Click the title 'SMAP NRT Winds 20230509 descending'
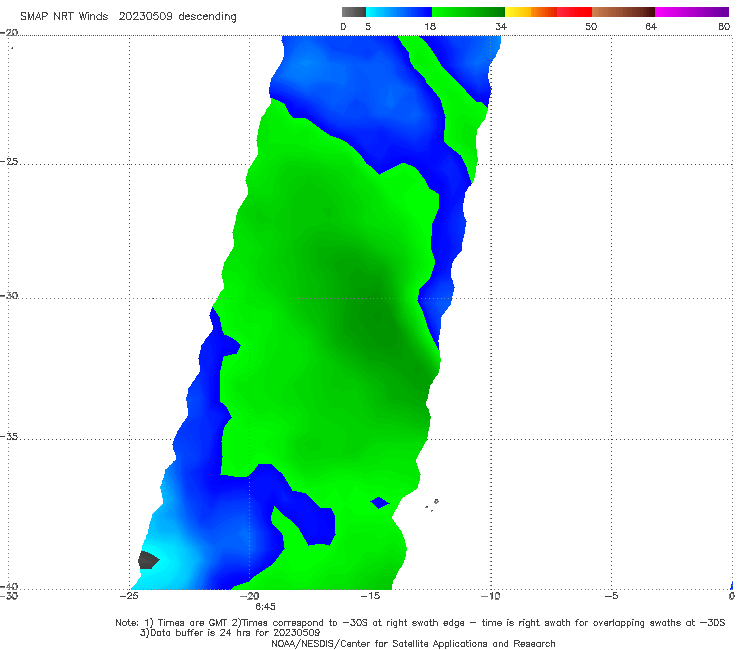740x650 pixels. [x=128, y=17]
